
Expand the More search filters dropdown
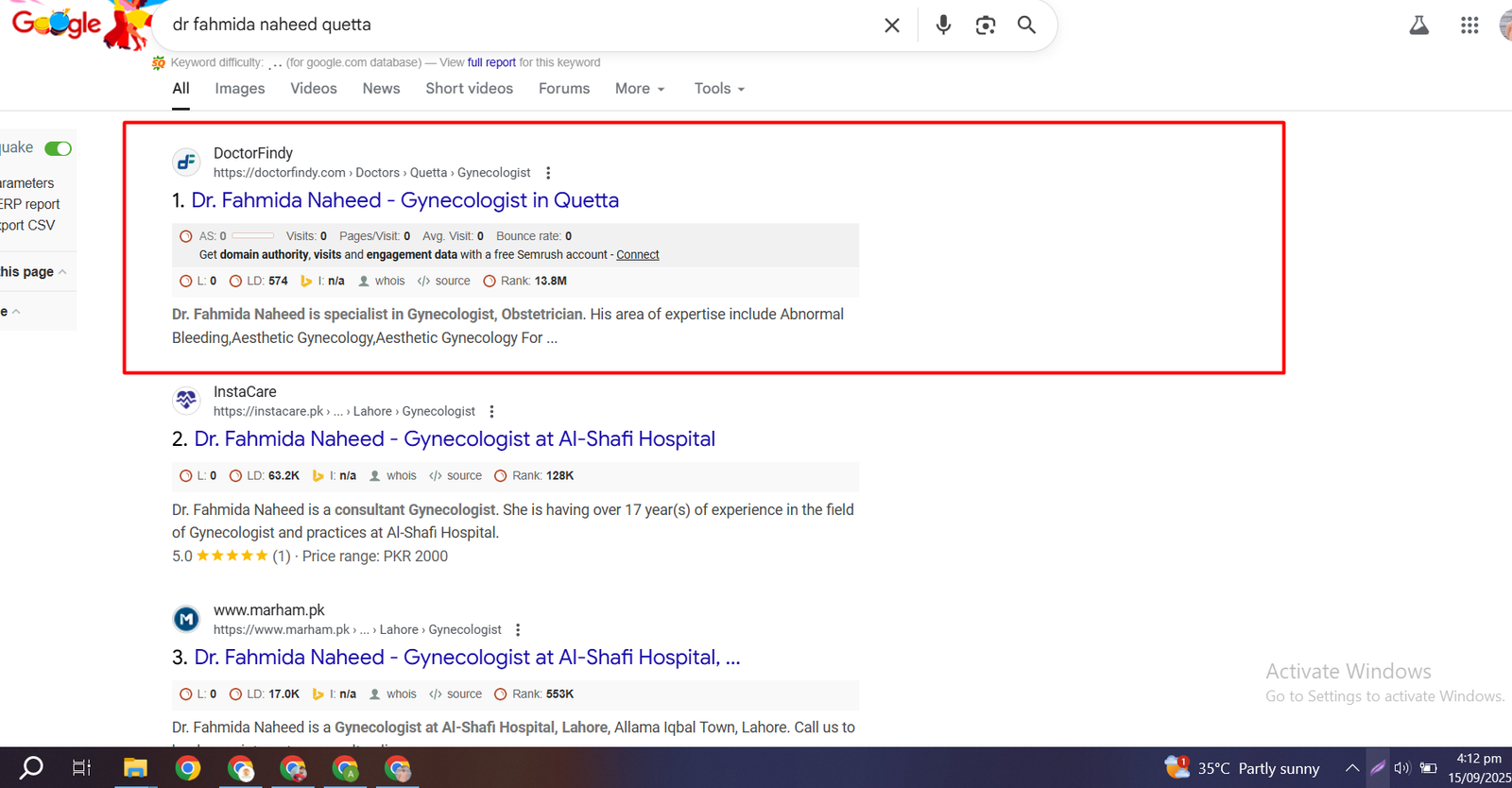coord(640,89)
